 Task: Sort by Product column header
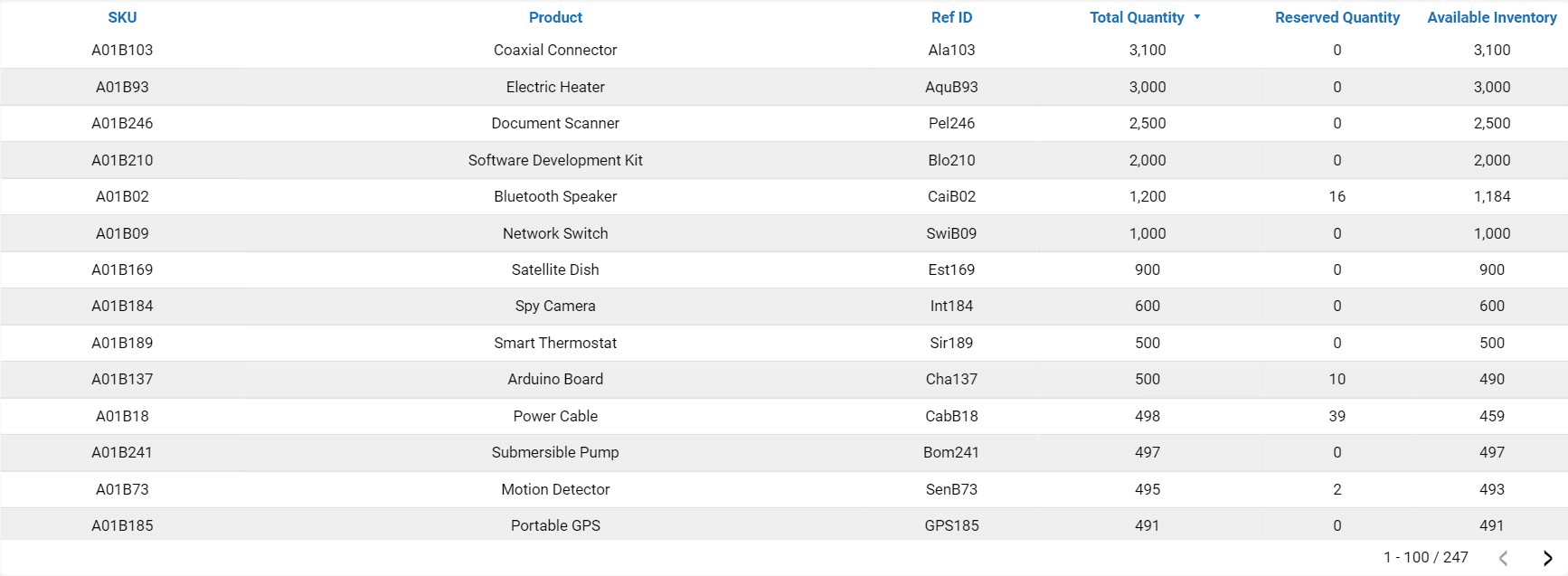click(555, 17)
